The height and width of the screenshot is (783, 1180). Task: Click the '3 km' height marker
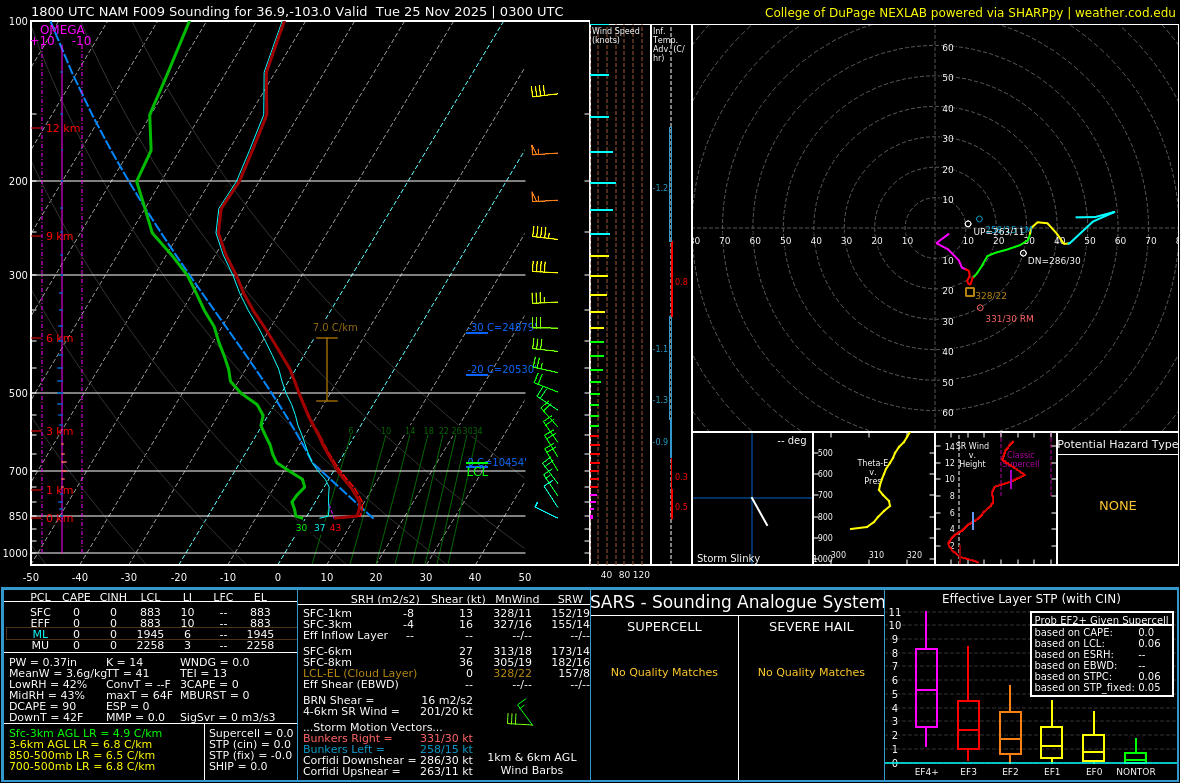59,431
